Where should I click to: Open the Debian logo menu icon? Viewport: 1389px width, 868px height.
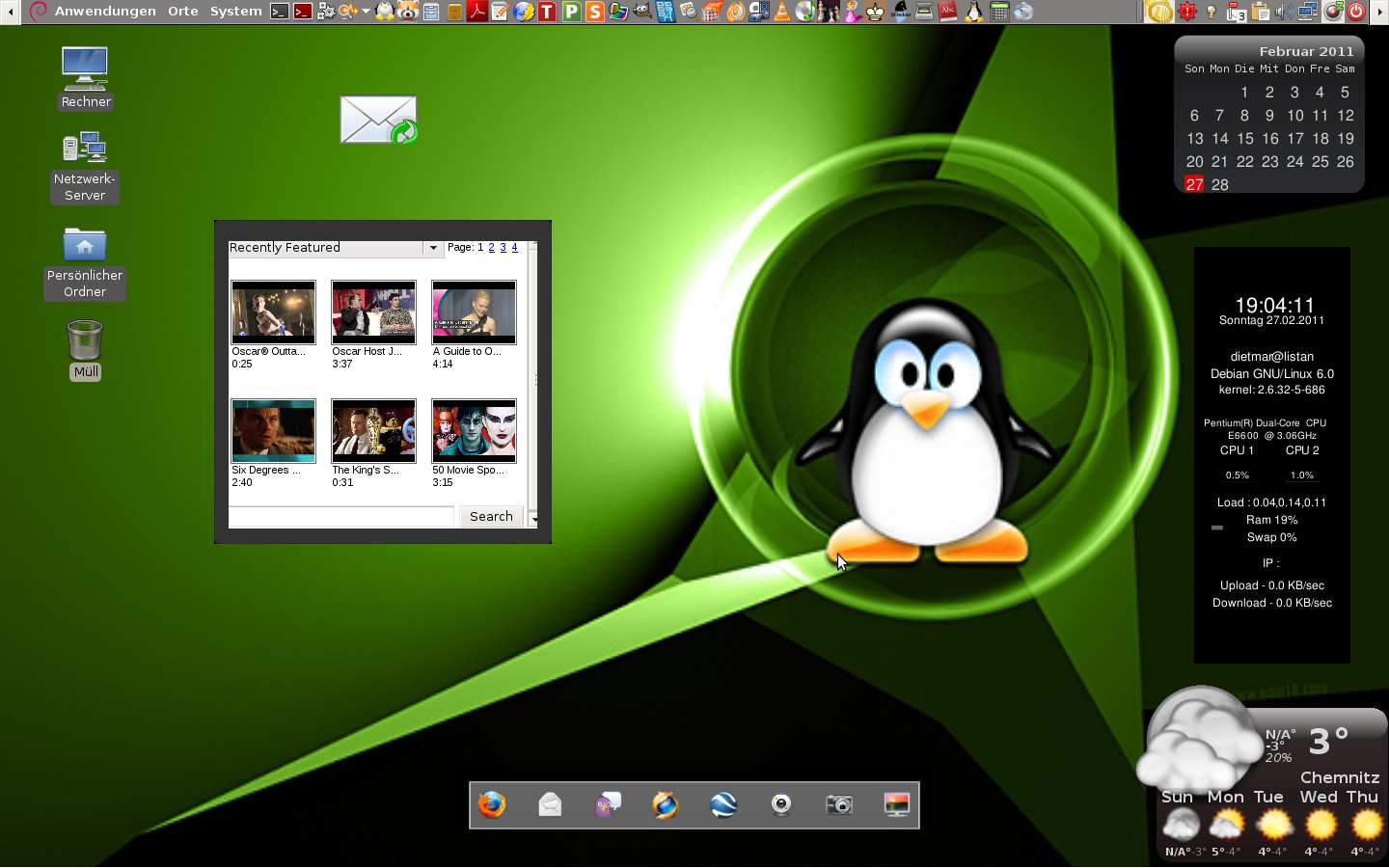pyautogui.click(x=38, y=12)
